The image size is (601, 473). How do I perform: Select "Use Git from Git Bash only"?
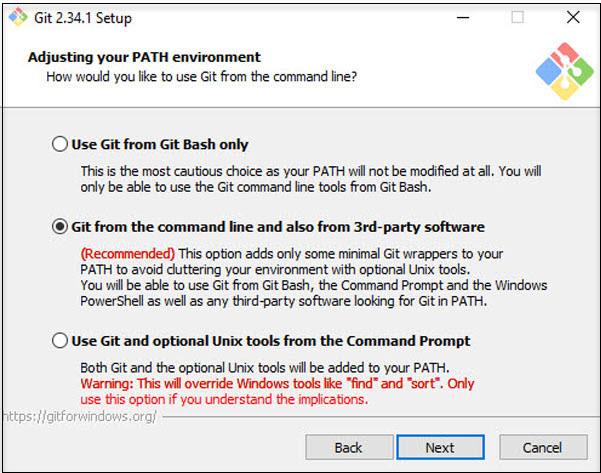pos(60,145)
